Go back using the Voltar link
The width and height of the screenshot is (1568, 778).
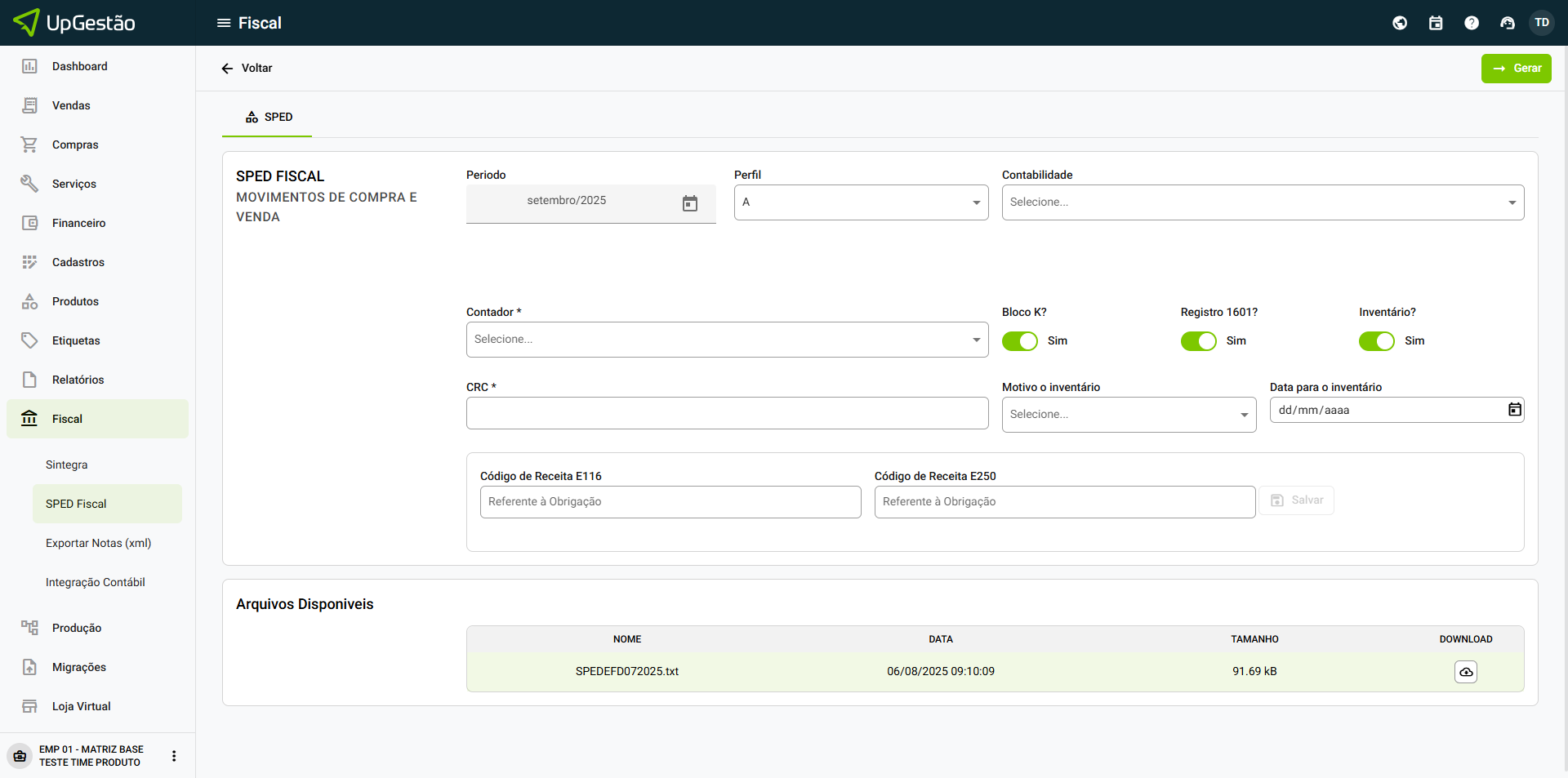(x=247, y=69)
